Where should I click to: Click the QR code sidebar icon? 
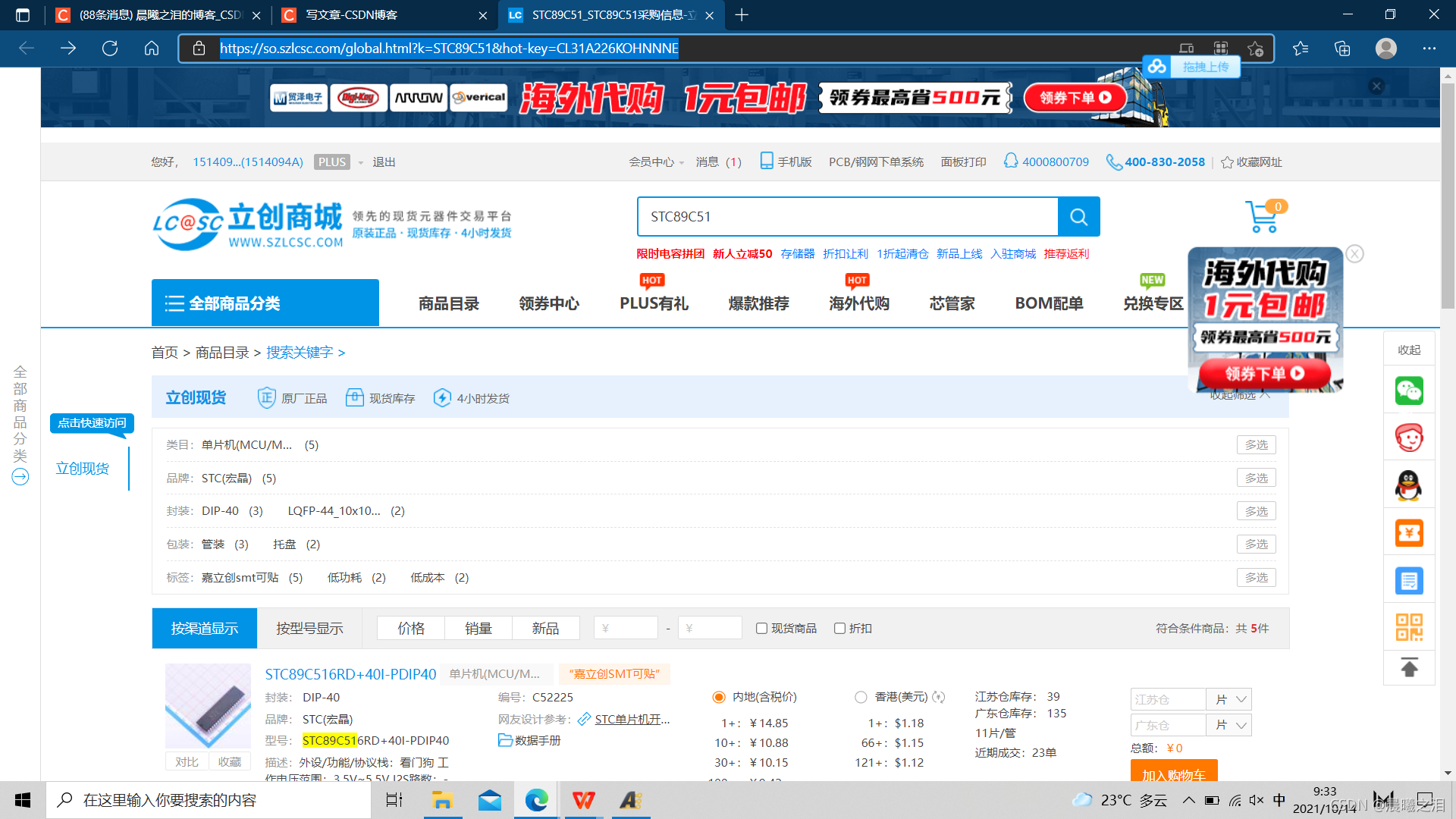click(1409, 627)
